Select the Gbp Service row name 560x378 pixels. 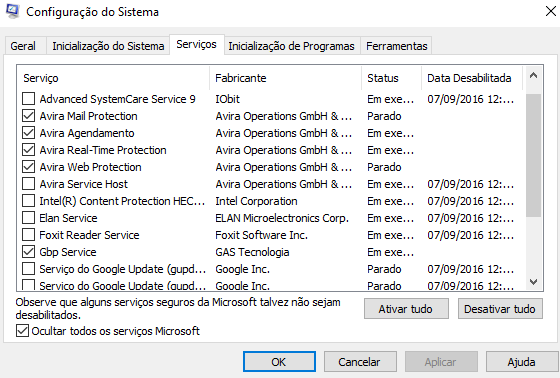68,252
